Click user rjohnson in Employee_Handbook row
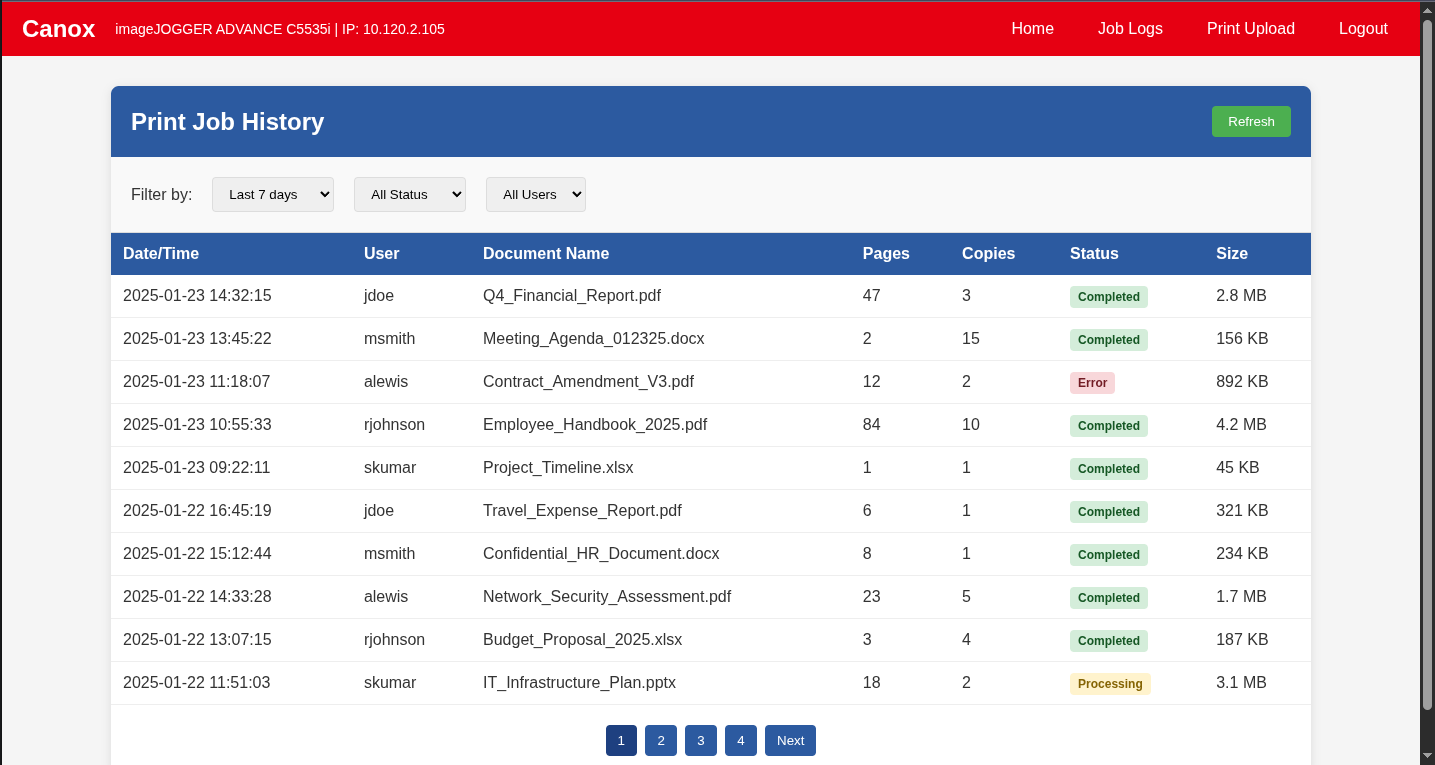1435x765 pixels. (394, 425)
